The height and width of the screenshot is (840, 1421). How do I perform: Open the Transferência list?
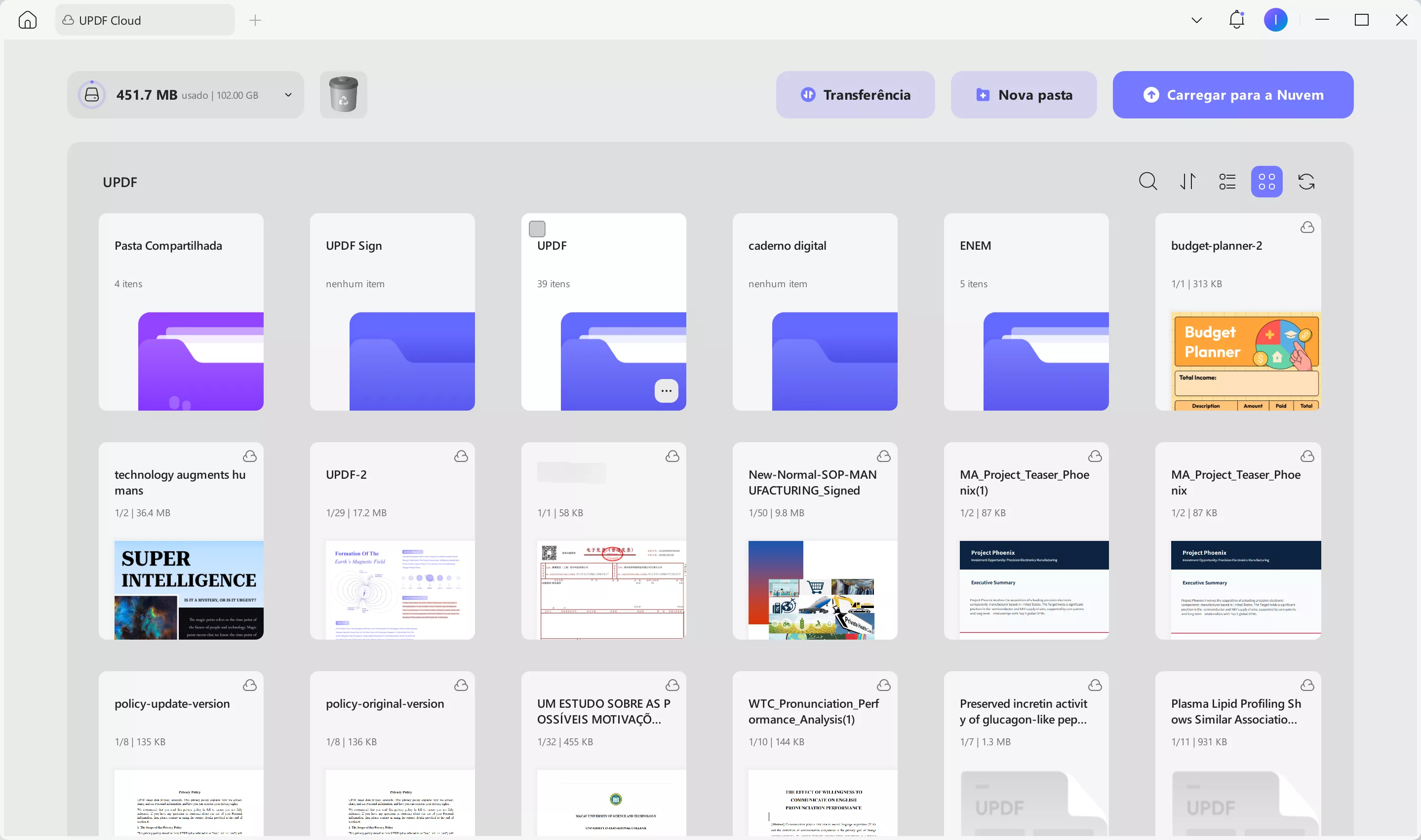click(x=855, y=95)
